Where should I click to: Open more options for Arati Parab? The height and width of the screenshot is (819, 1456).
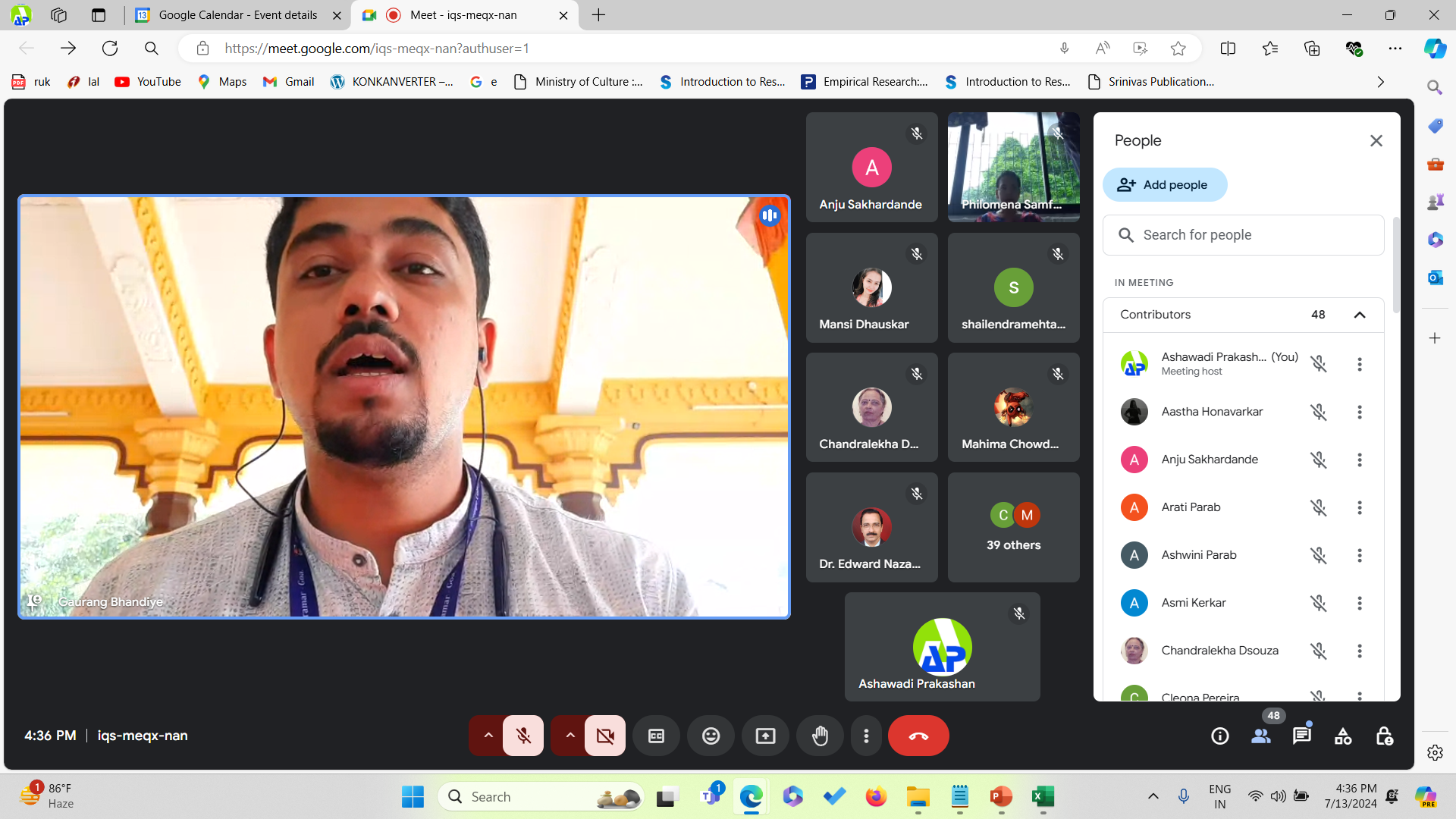[1360, 507]
